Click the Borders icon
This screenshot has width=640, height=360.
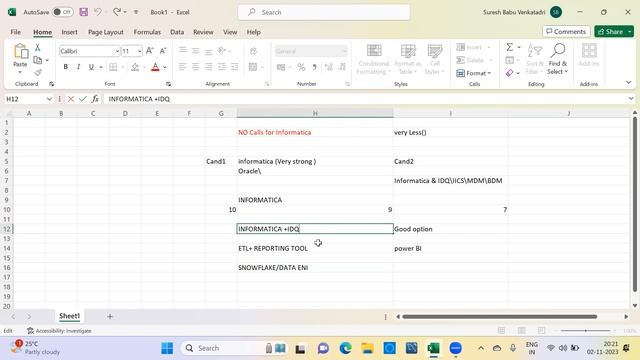click(113, 67)
